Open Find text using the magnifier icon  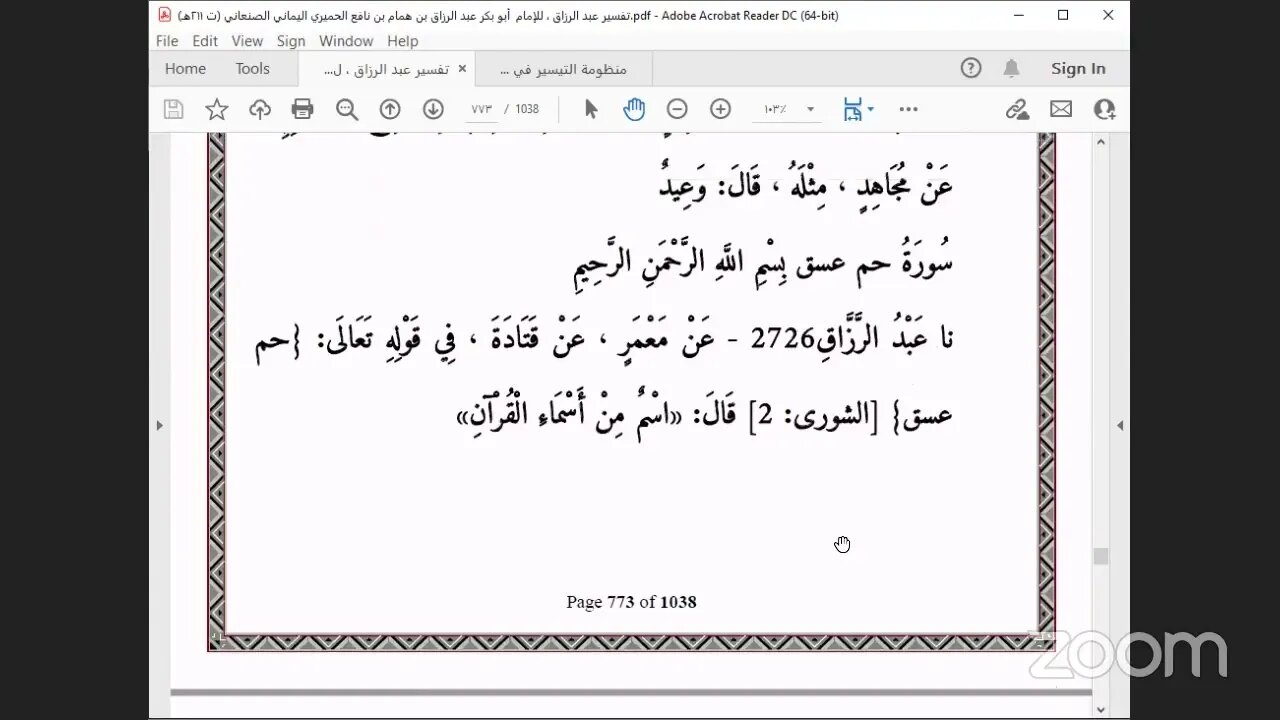tap(347, 109)
